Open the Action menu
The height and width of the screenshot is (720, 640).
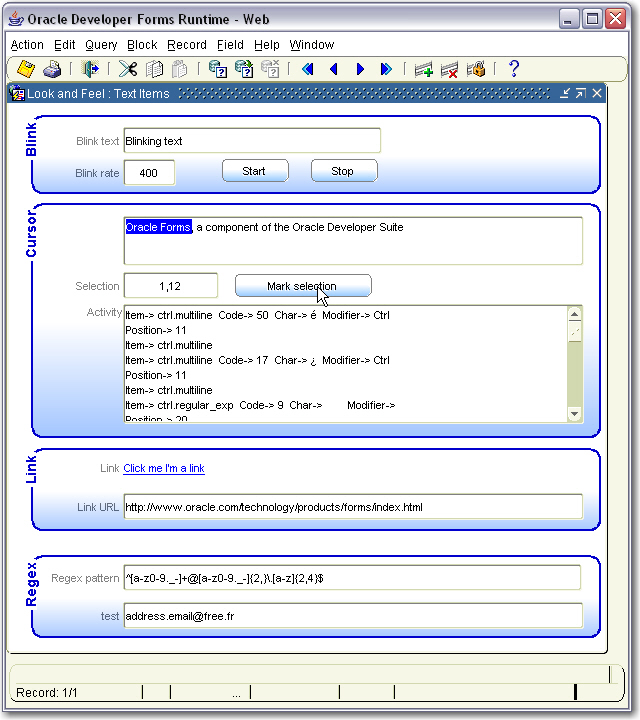pyautogui.click(x=27, y=45)
